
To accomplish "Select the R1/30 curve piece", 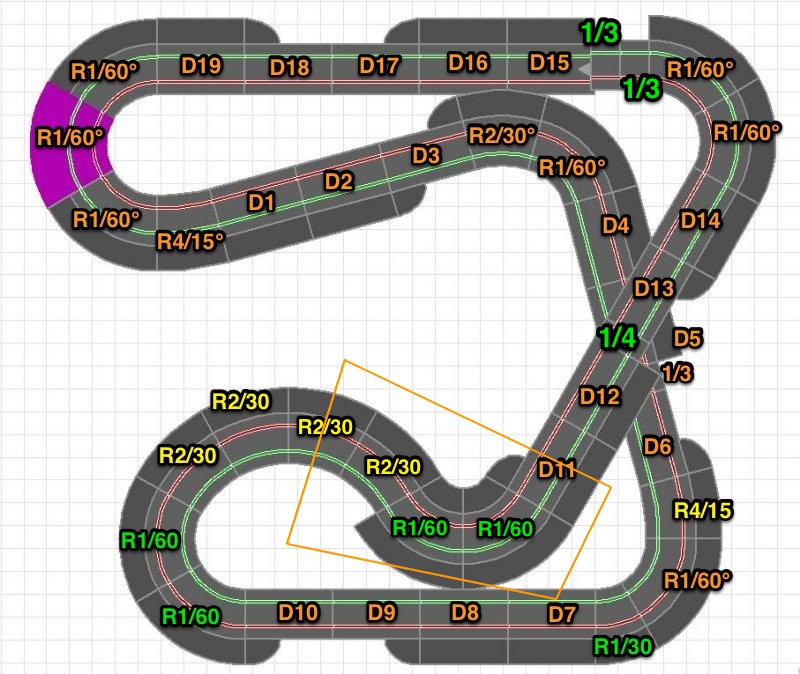I will coord(622,646).
